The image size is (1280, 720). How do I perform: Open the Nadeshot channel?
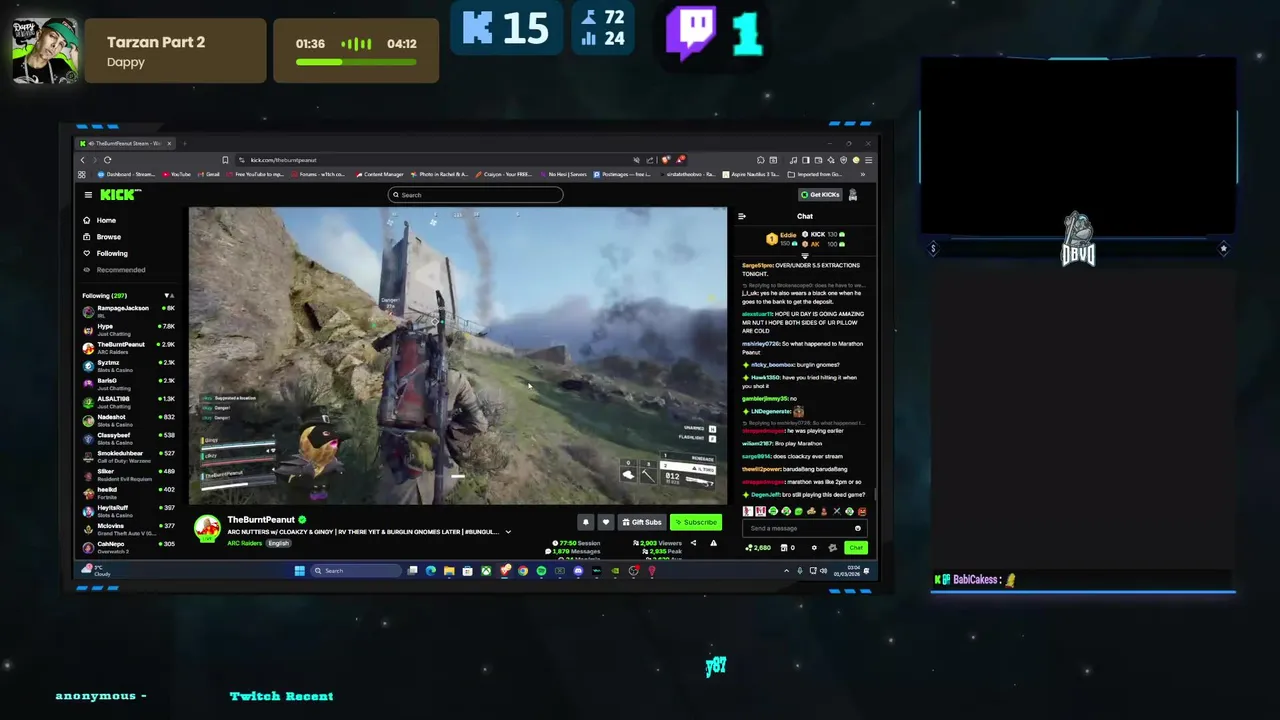click(x=129, y=420)
